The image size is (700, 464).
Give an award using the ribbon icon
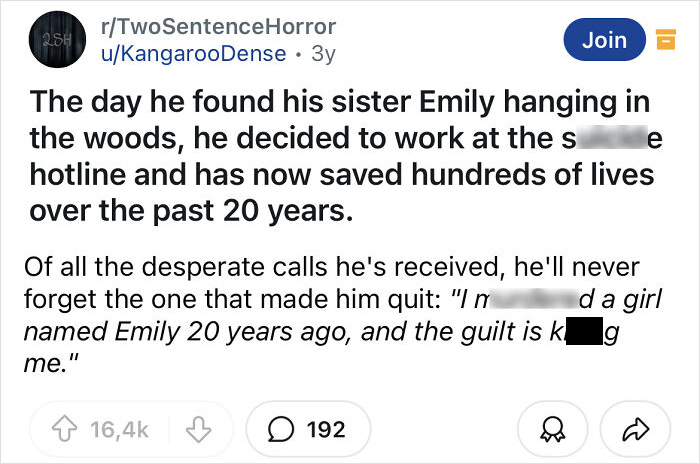[553, 429]
